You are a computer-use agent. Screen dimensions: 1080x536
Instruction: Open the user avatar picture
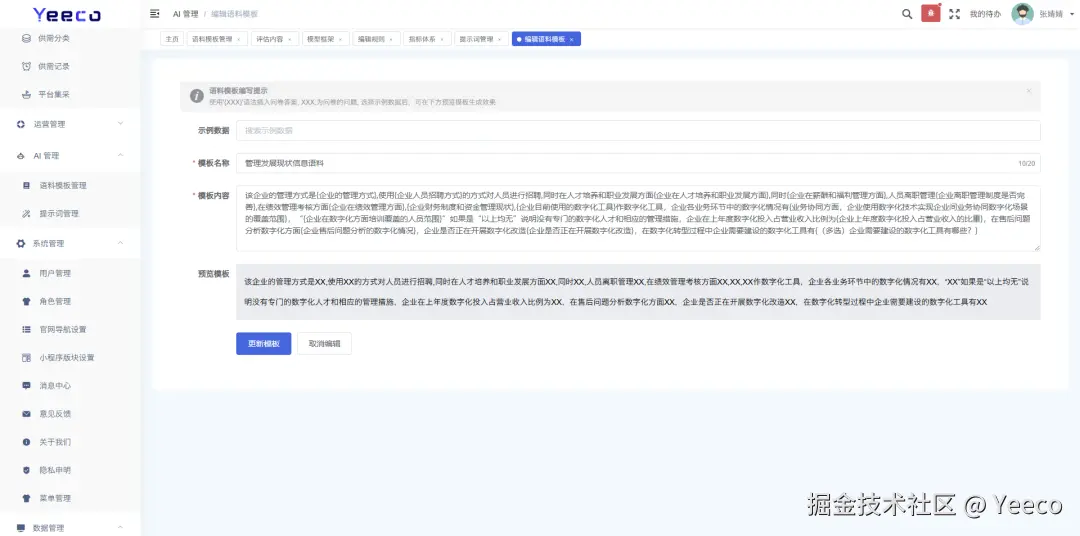pyautogui.click(x=1022, y=14)
